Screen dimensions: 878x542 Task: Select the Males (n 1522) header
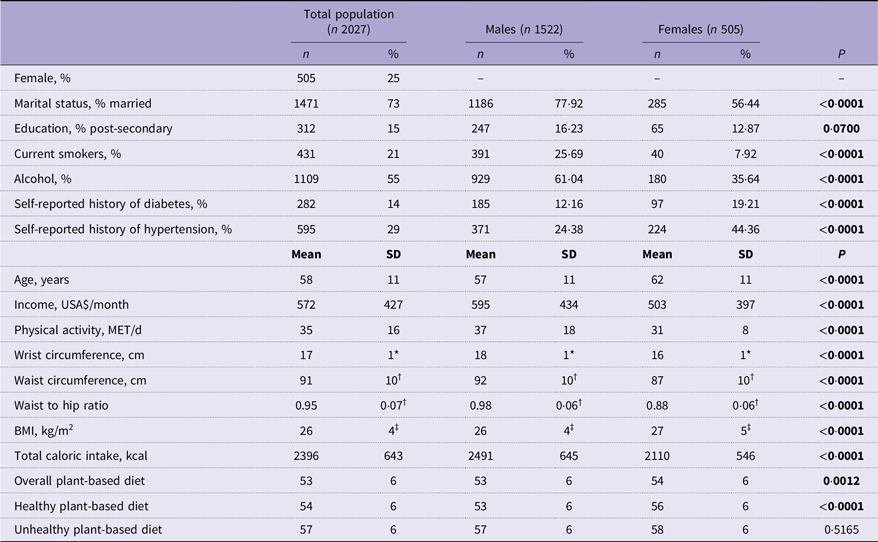524,29
